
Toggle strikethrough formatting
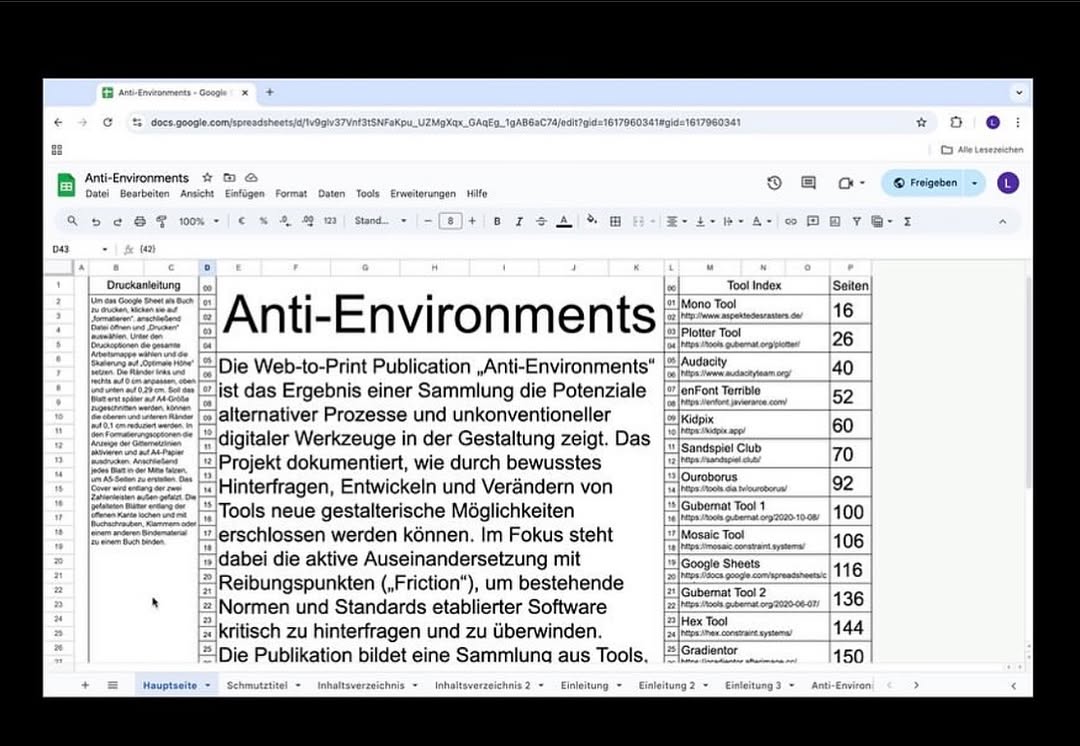[541, 221]
